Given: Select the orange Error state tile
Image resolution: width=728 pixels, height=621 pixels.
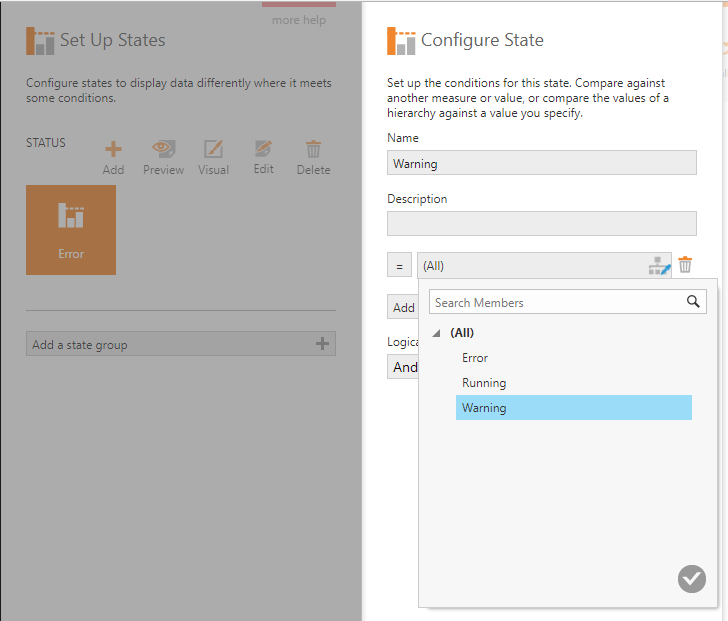Looking at the screenshot, I should 71,230.
